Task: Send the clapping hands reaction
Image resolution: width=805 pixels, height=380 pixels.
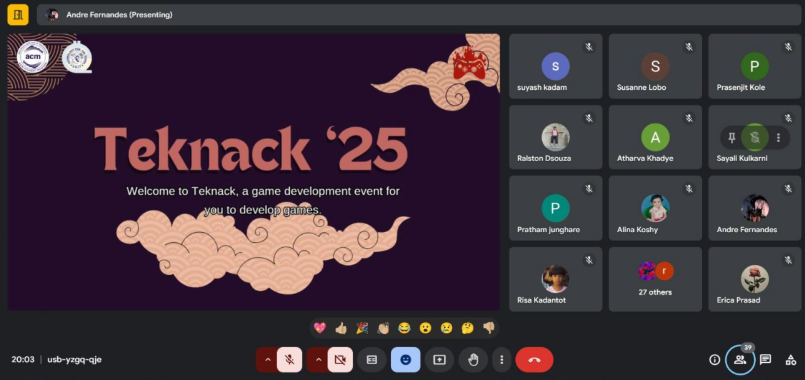Action: 383,328
